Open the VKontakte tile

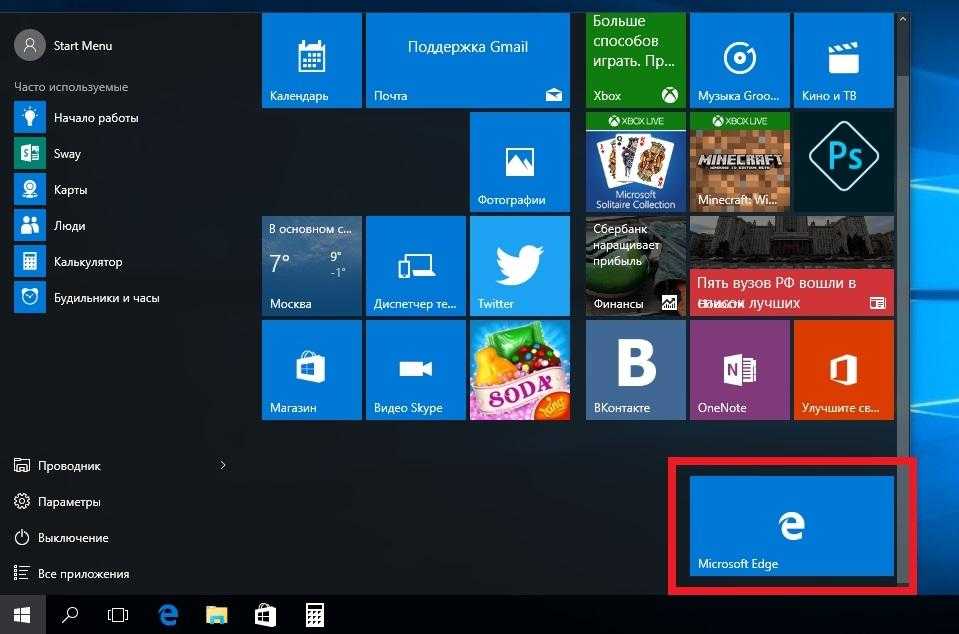click(635, 370)
